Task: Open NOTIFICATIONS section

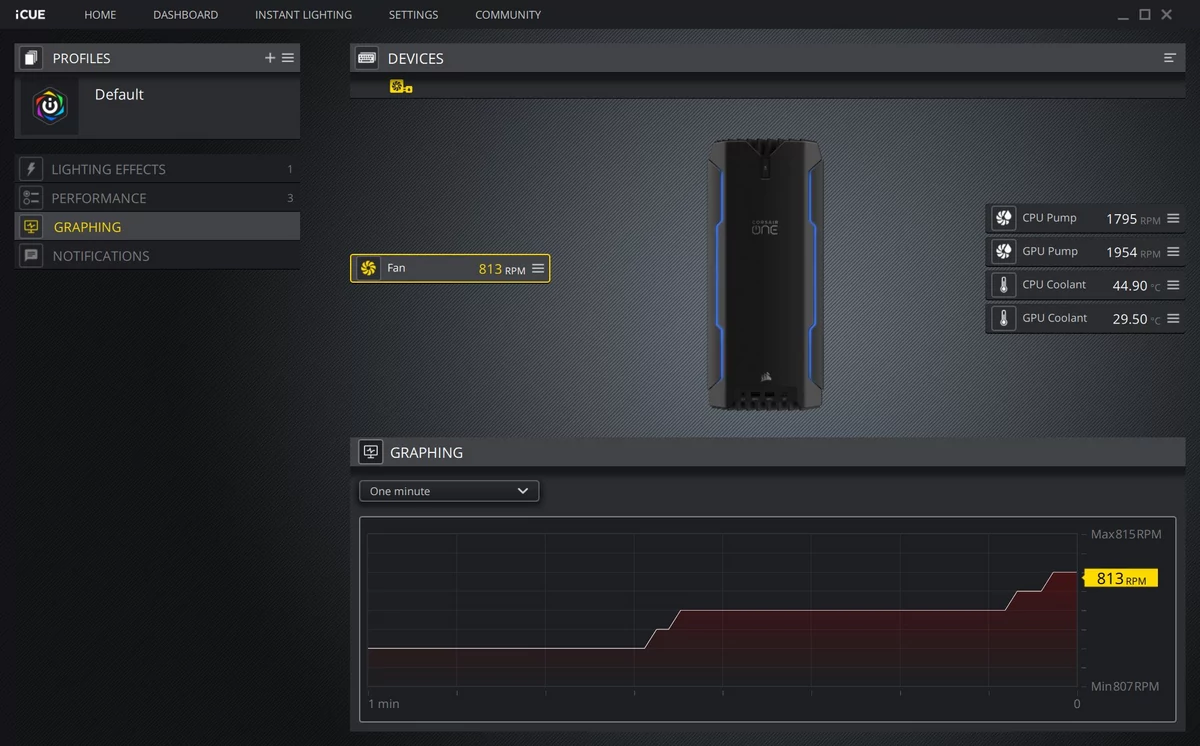Action: point(157,256)
